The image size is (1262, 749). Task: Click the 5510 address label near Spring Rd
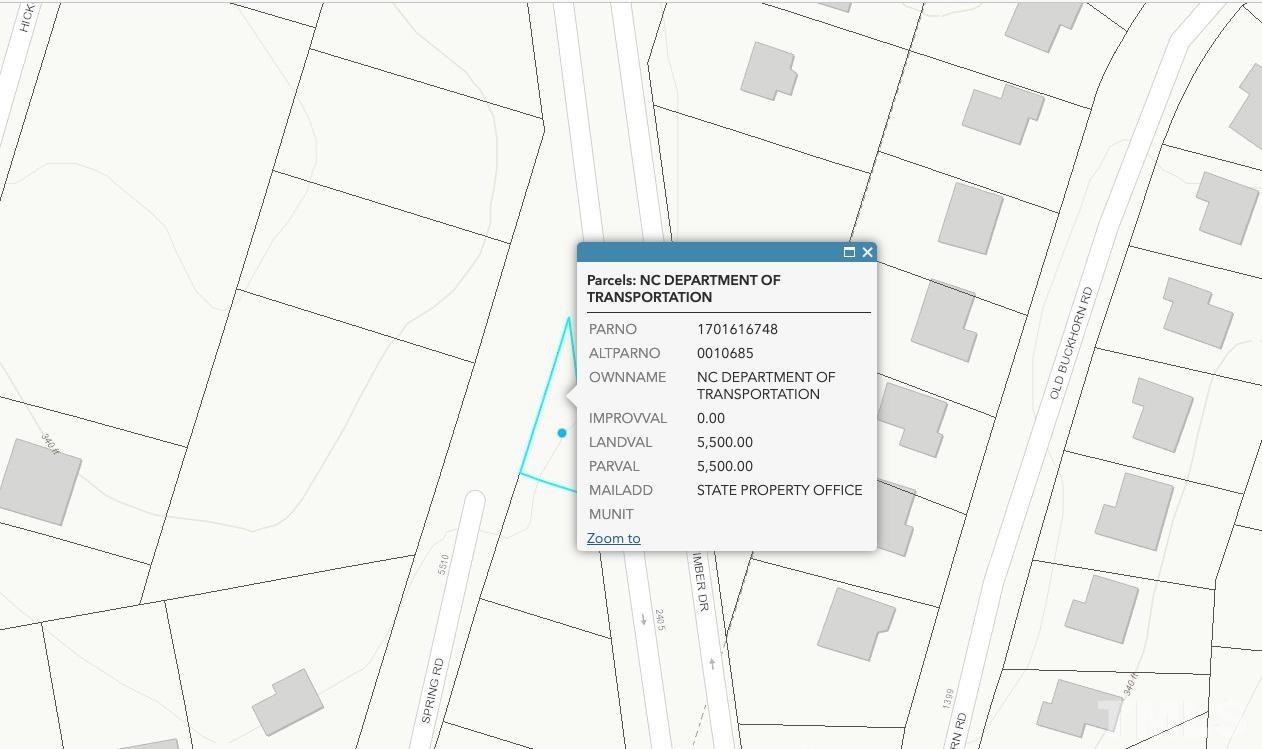(x=442, y=565)
